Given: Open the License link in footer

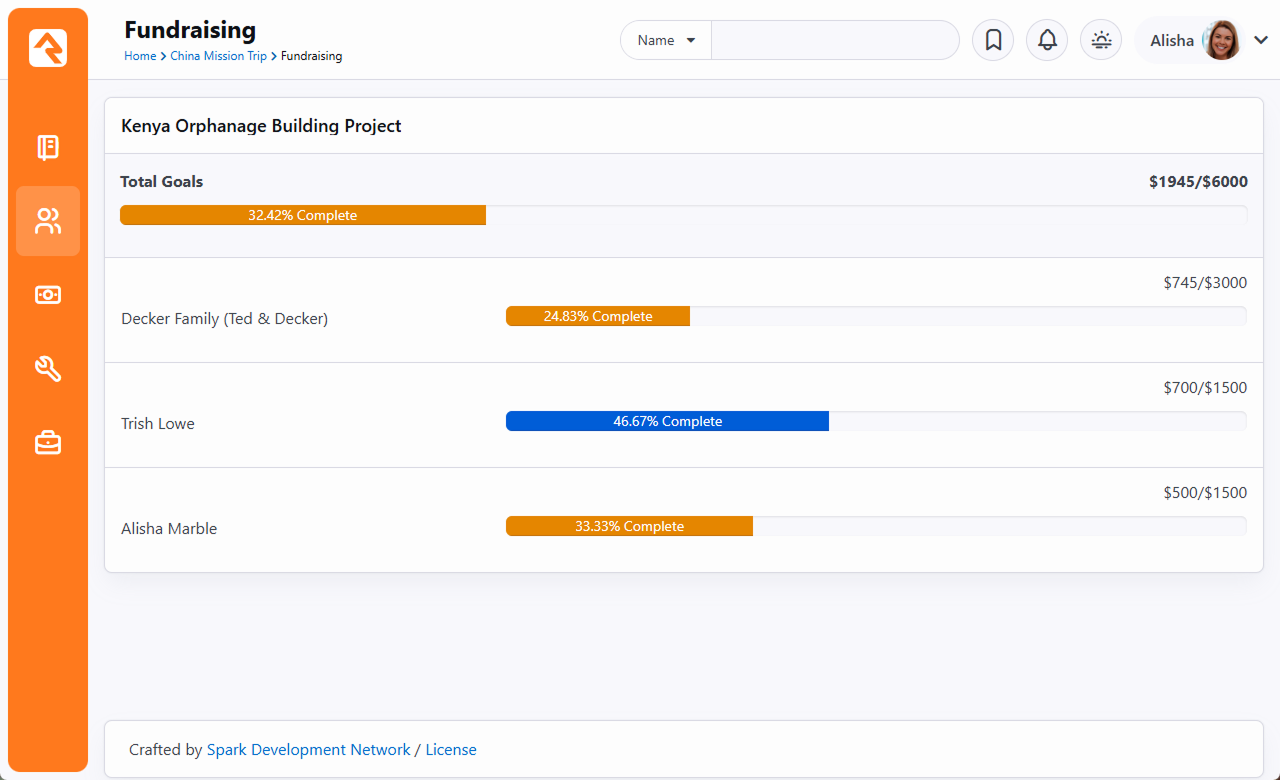Looking at the screenshot, I should point(451,750).
